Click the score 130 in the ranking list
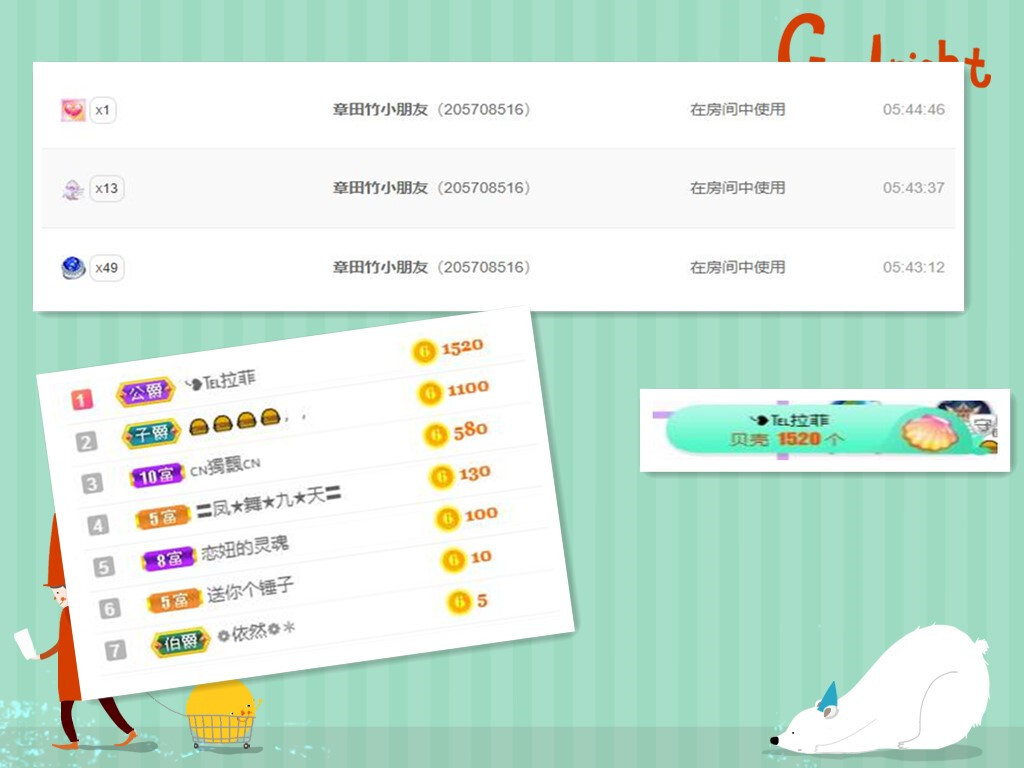Viewport: 1024px width, 768px height. [475, 473]
